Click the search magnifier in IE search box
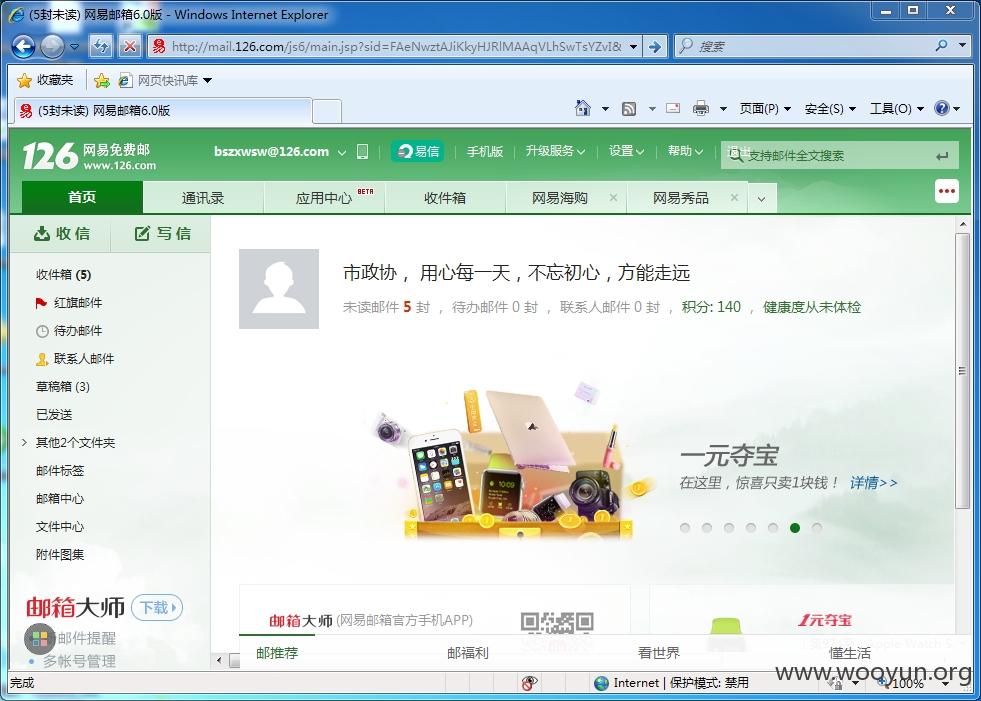 pyautogui.click(x=942, y=46)
